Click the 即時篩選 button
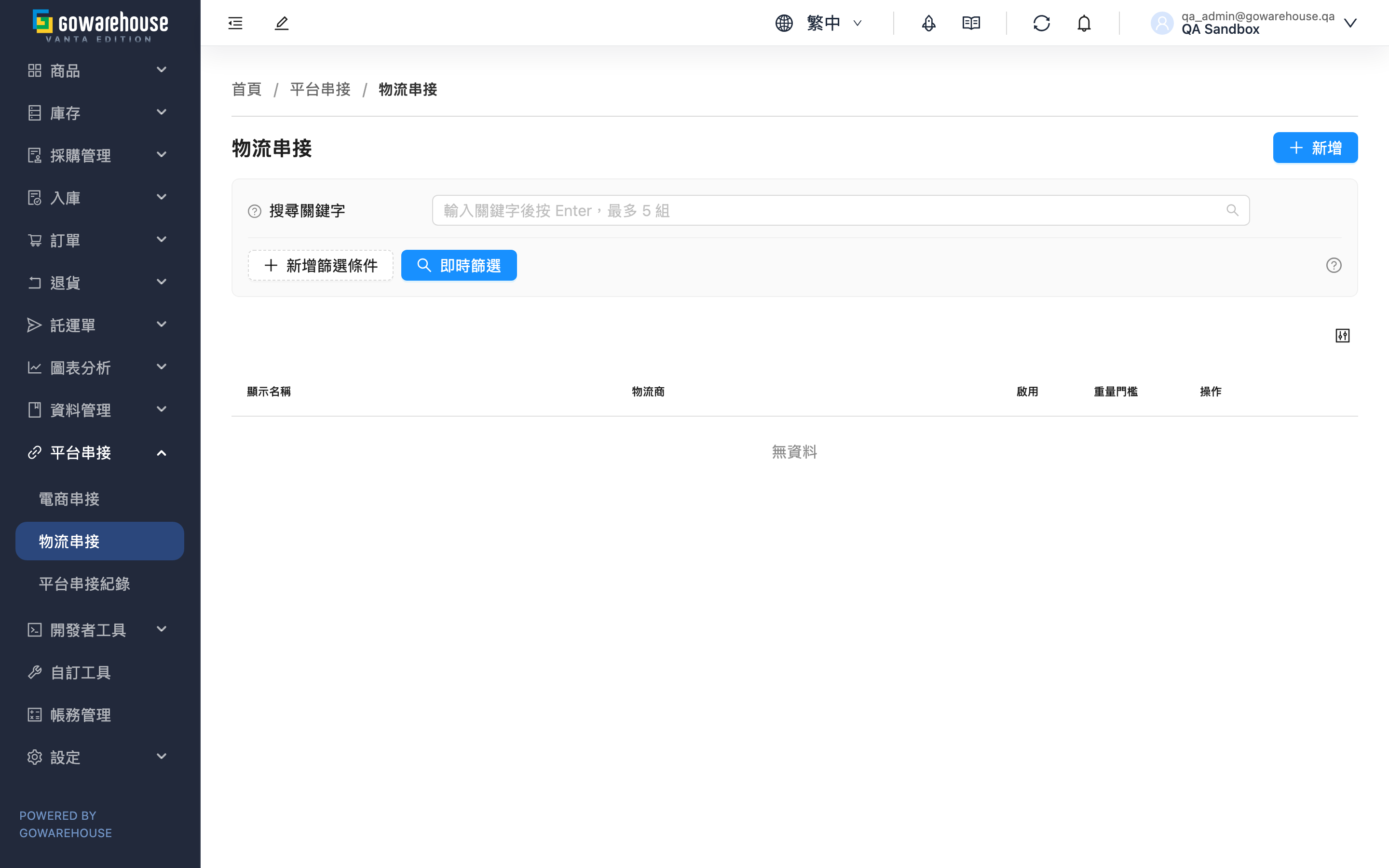Image resolution: width=1389 pixels, height=868 pixels. point(459,265)
